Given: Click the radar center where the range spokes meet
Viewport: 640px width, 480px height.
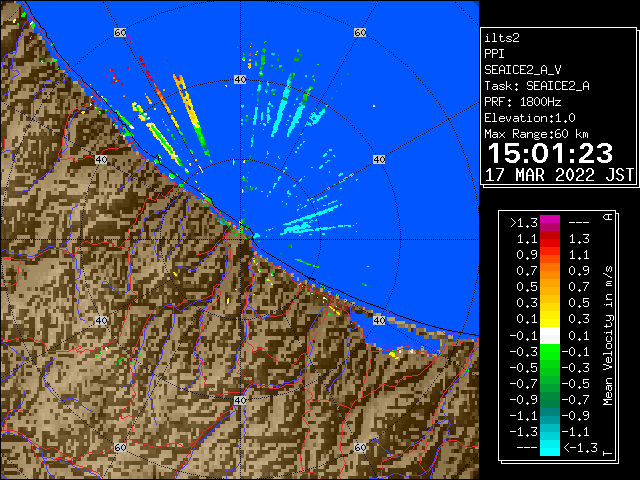Looking at the screenshot, I should 240,240.
